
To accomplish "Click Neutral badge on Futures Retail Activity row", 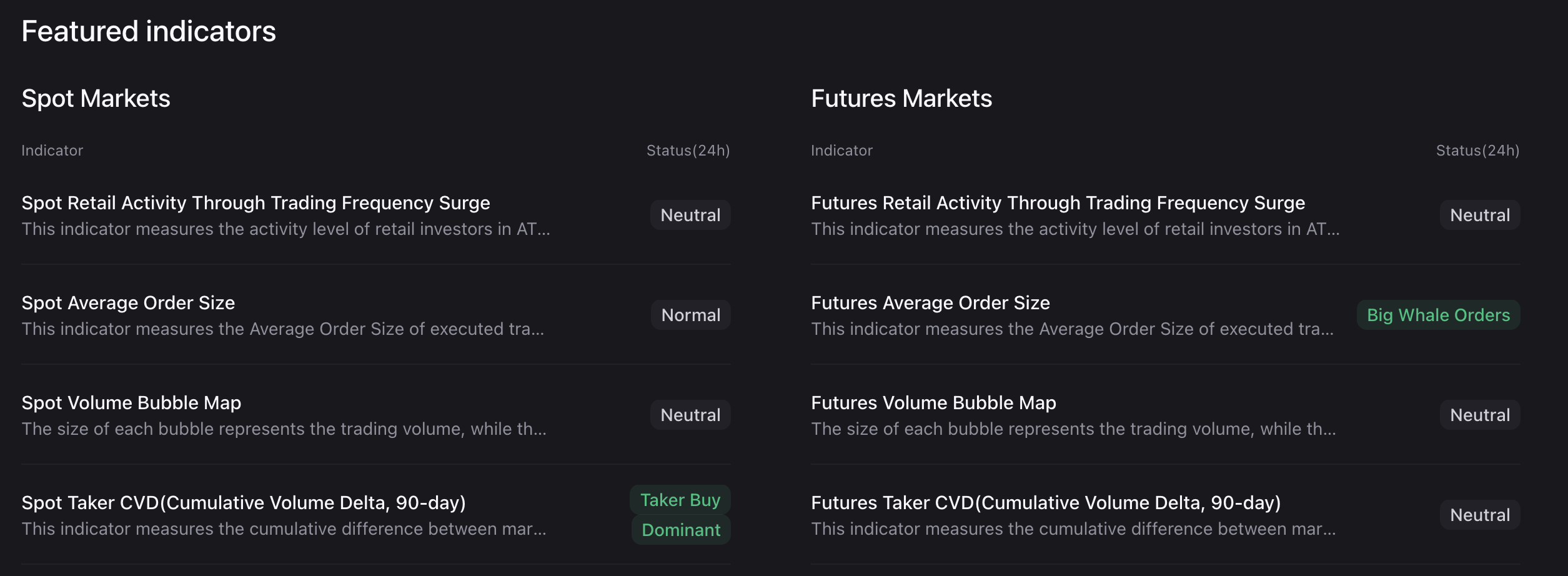I will coord(1479,214).
